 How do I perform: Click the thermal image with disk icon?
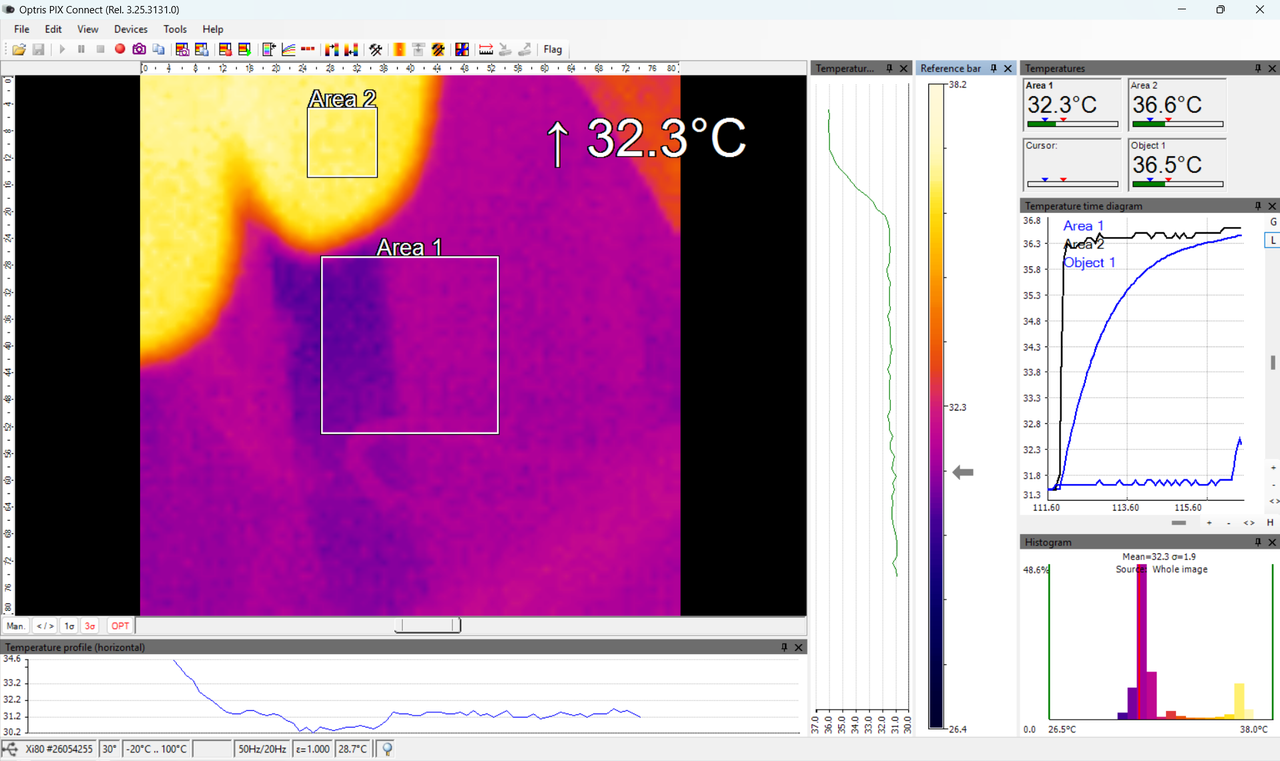tap(201, 49)
